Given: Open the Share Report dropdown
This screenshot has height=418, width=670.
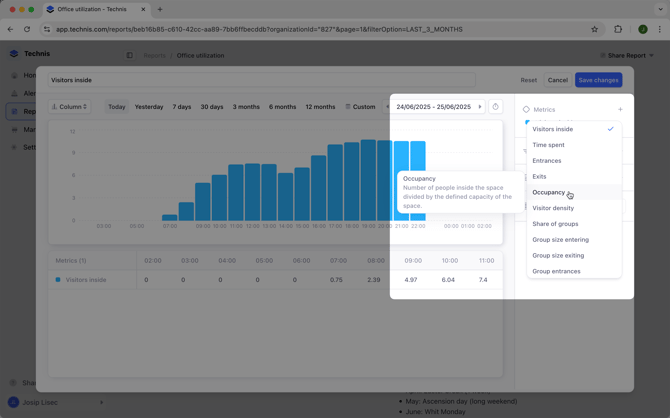Looking at the screenshot, I should (x=627, y=56).
